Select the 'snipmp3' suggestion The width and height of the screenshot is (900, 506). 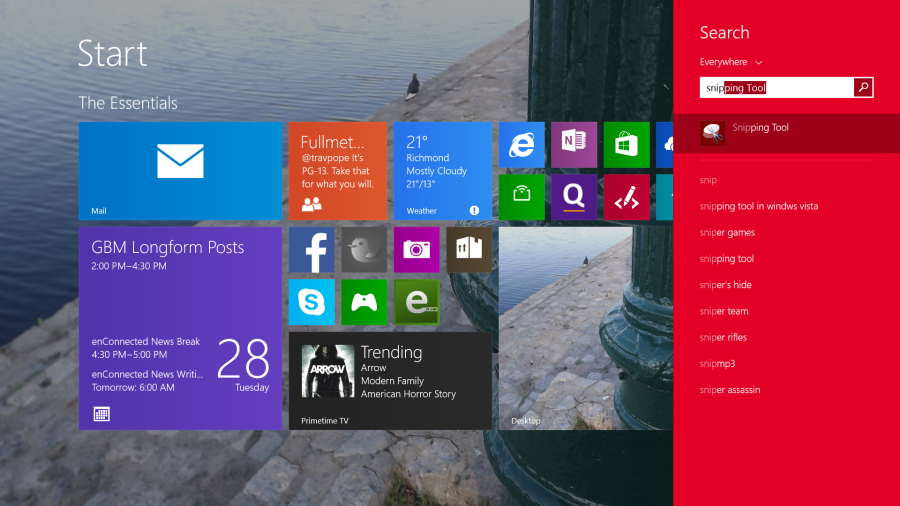coord(717,364)
